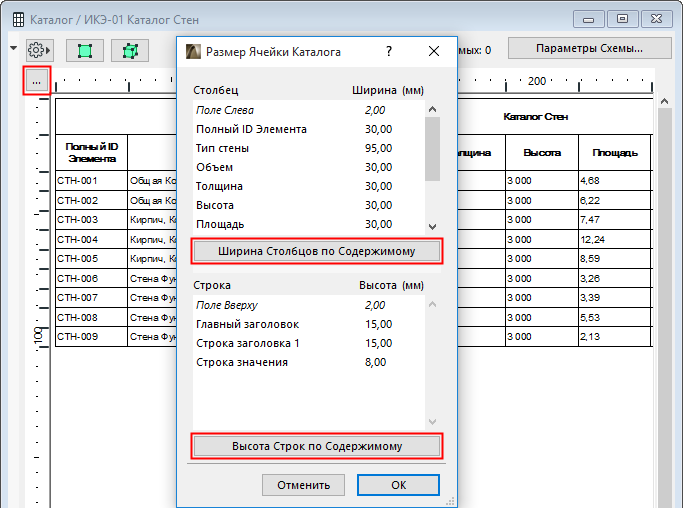The image size is (683, 508).
Task: Click the area value 7,47
Action: (590, 220)
